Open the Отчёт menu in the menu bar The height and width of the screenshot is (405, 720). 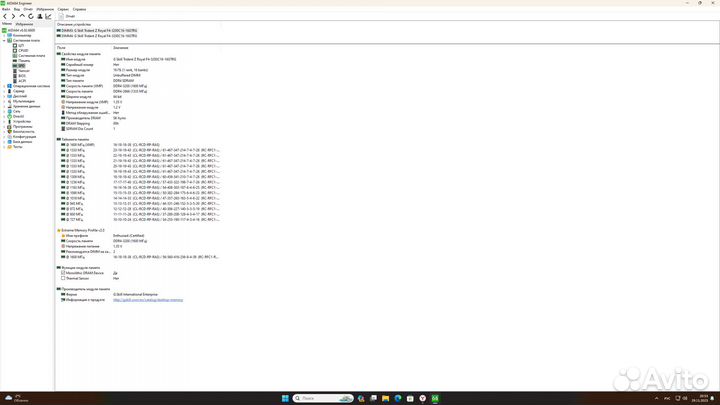[x=28, y=9]
